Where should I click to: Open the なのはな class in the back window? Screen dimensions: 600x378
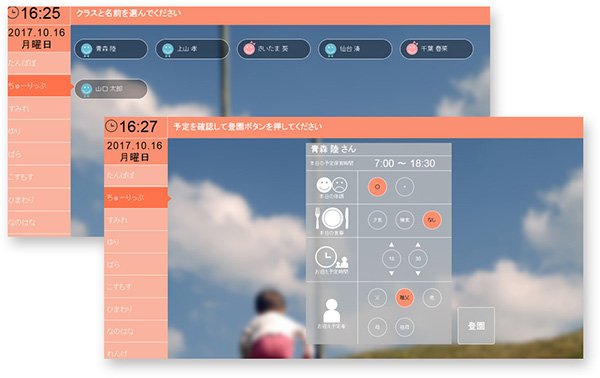click(39, 222)
